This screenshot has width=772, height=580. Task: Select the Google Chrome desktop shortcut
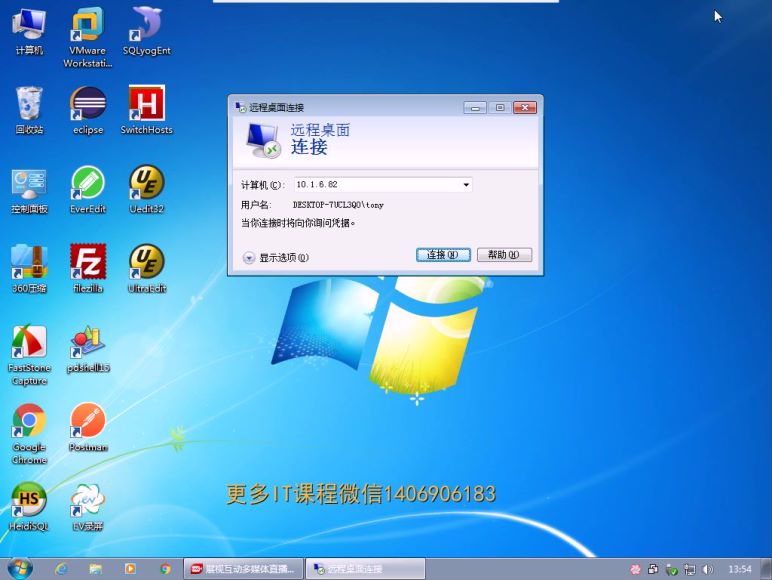pos(29,434)
